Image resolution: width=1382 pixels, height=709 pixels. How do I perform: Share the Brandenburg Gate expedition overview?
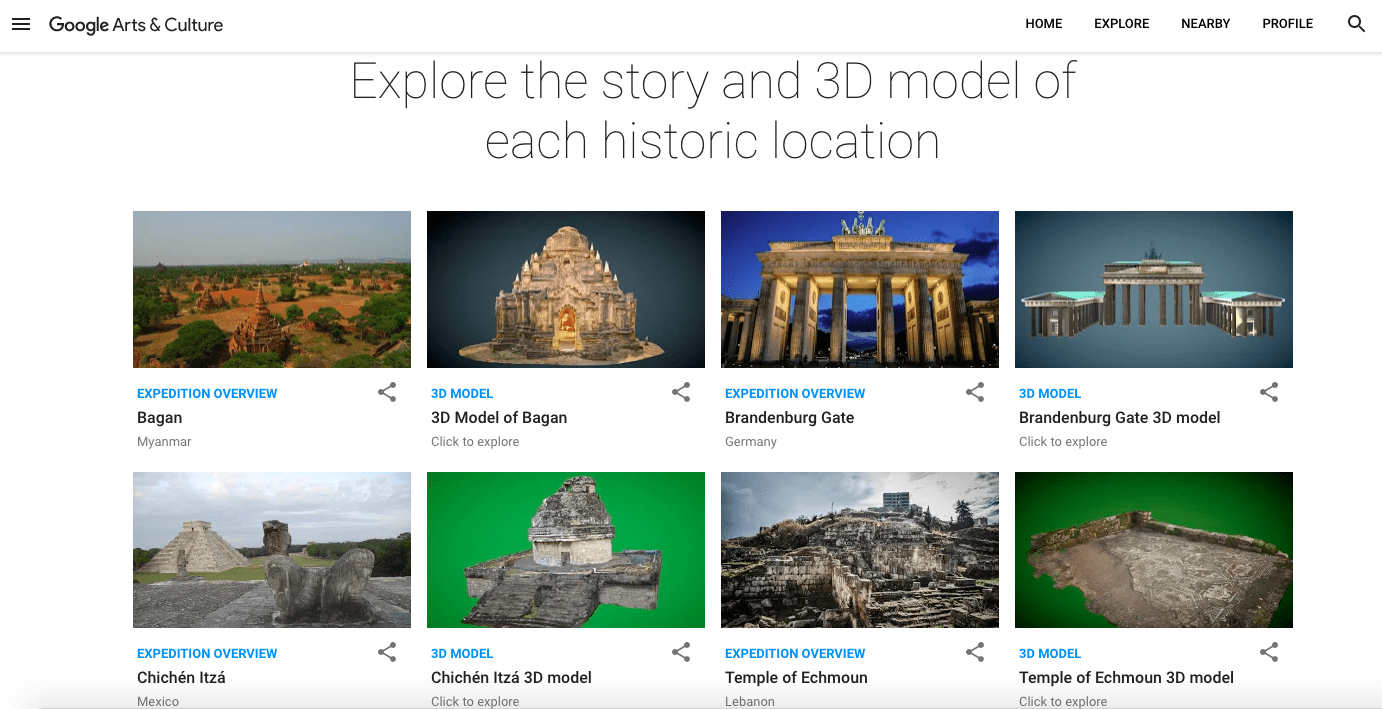pos(975,393)
